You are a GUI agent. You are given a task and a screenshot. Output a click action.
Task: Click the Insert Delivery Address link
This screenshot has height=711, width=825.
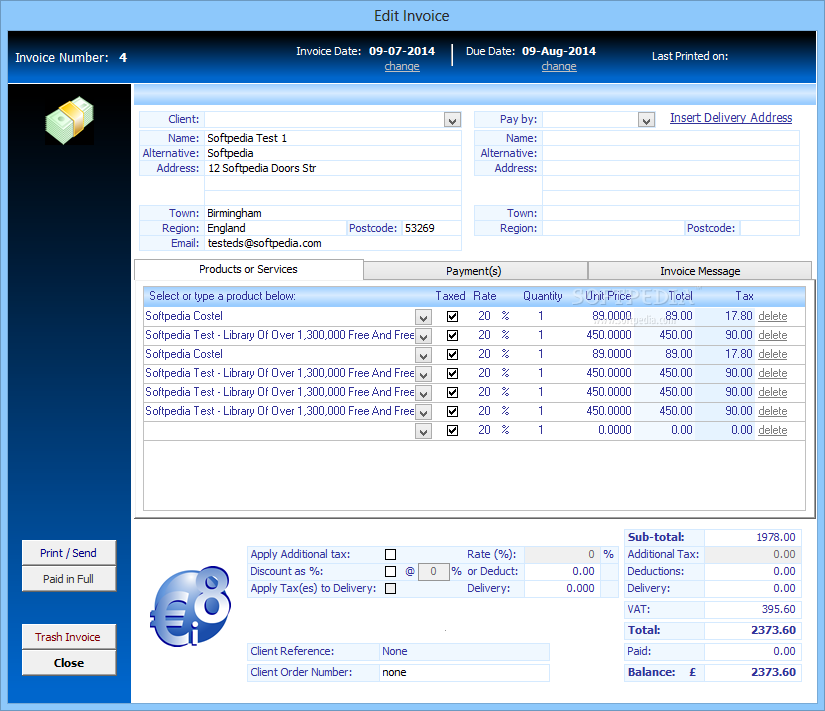731,118
